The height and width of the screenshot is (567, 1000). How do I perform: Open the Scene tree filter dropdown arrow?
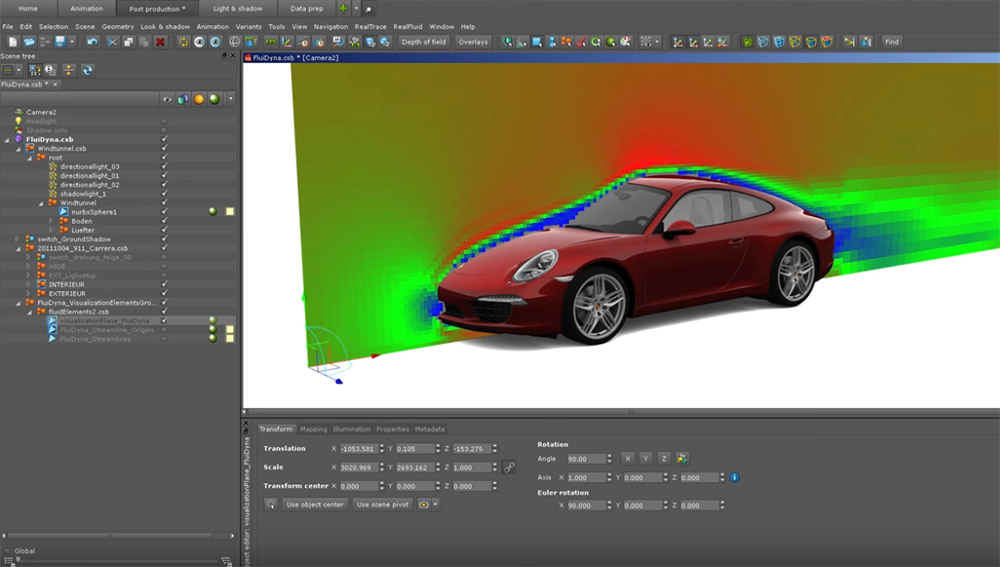231,99
